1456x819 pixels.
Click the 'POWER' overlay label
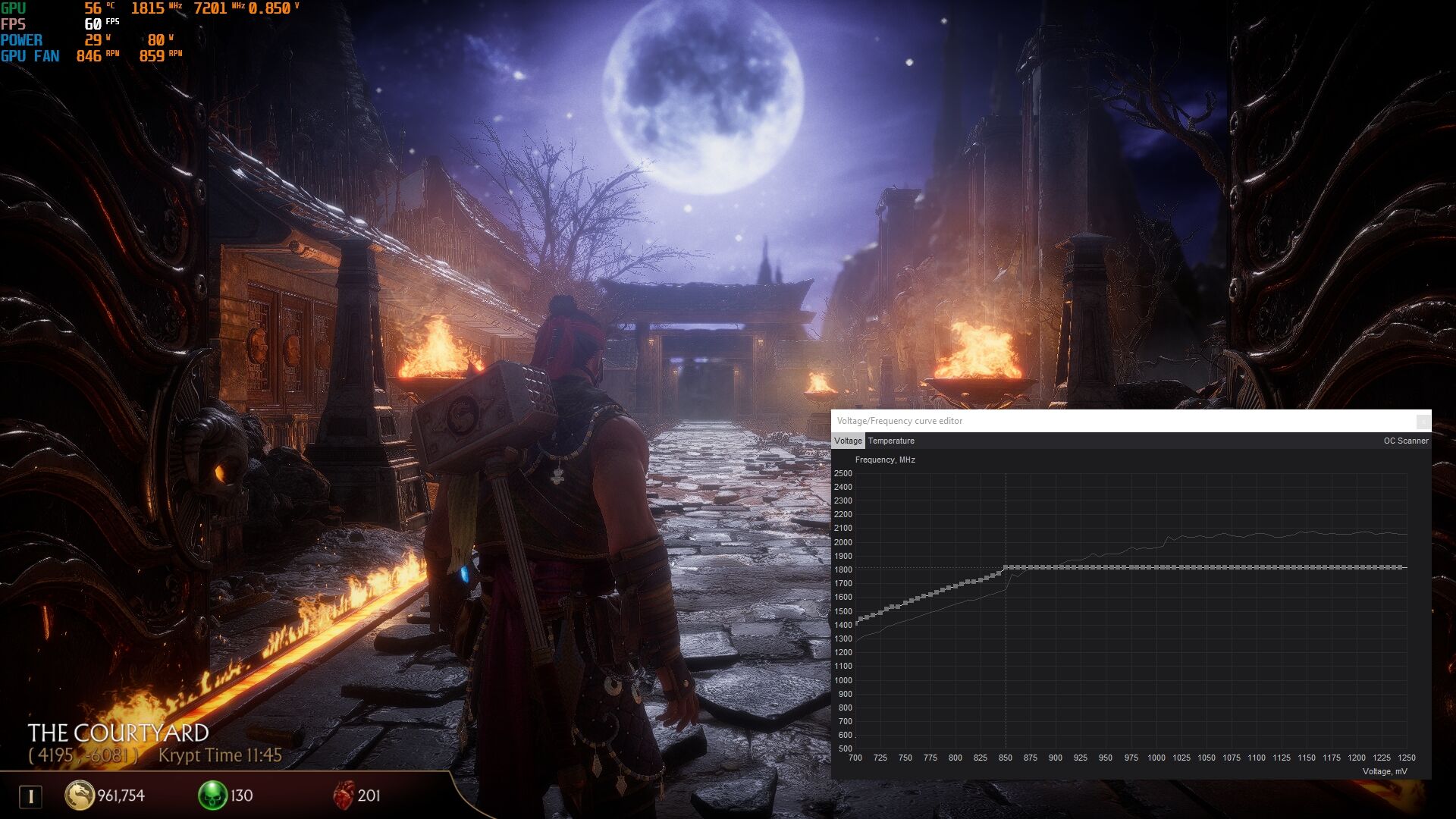21,40
